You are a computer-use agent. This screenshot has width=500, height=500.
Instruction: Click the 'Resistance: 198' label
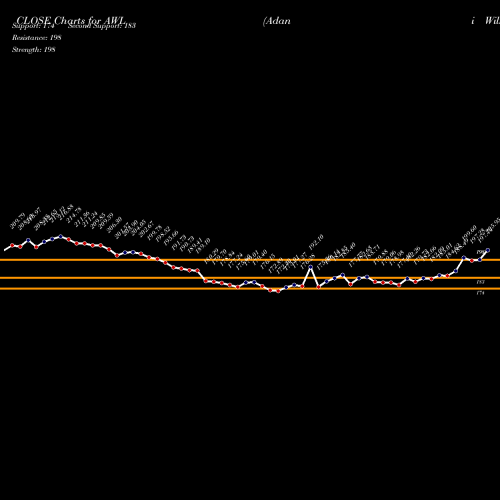[x=37, y=38]
